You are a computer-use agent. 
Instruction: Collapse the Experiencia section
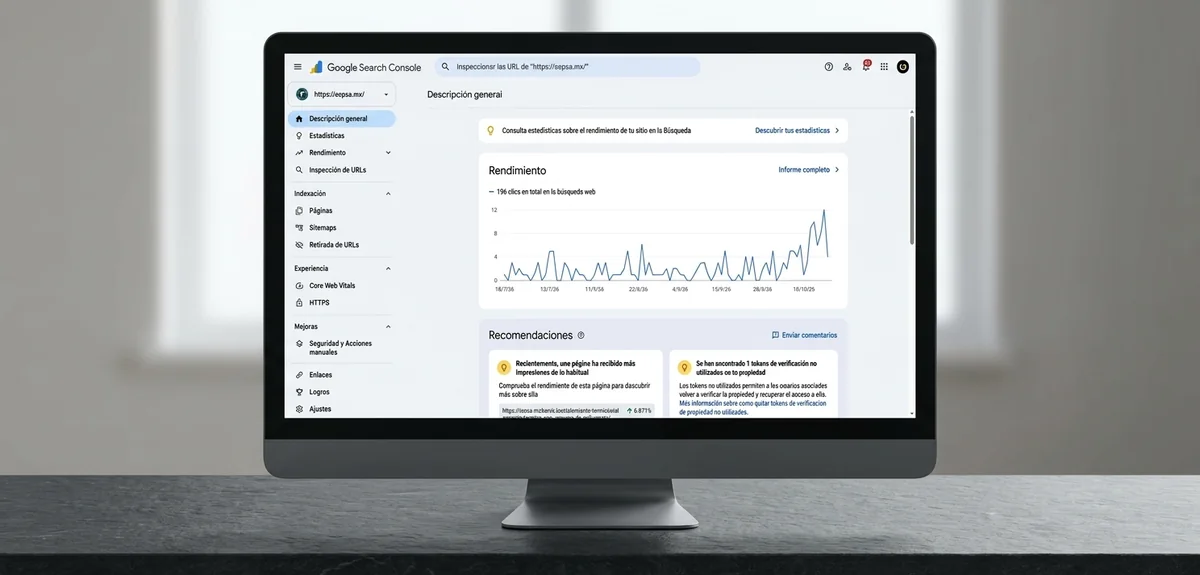(388, 268)
